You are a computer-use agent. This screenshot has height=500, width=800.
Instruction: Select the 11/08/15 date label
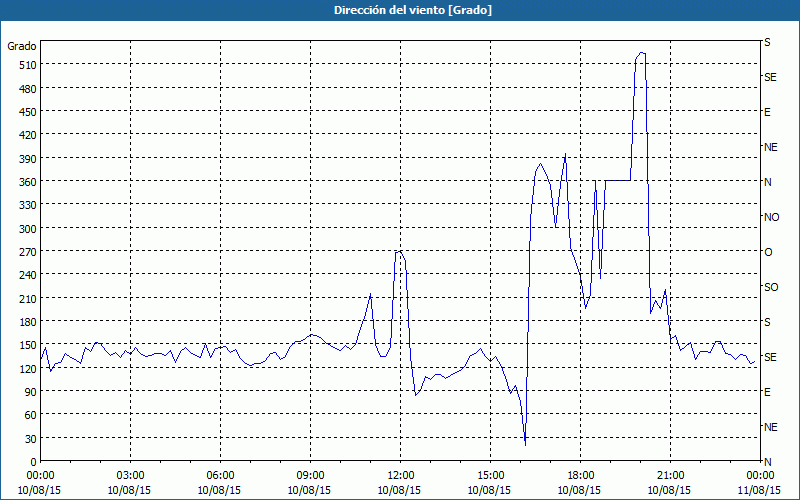pyautogui.click(x=760, y=490)
